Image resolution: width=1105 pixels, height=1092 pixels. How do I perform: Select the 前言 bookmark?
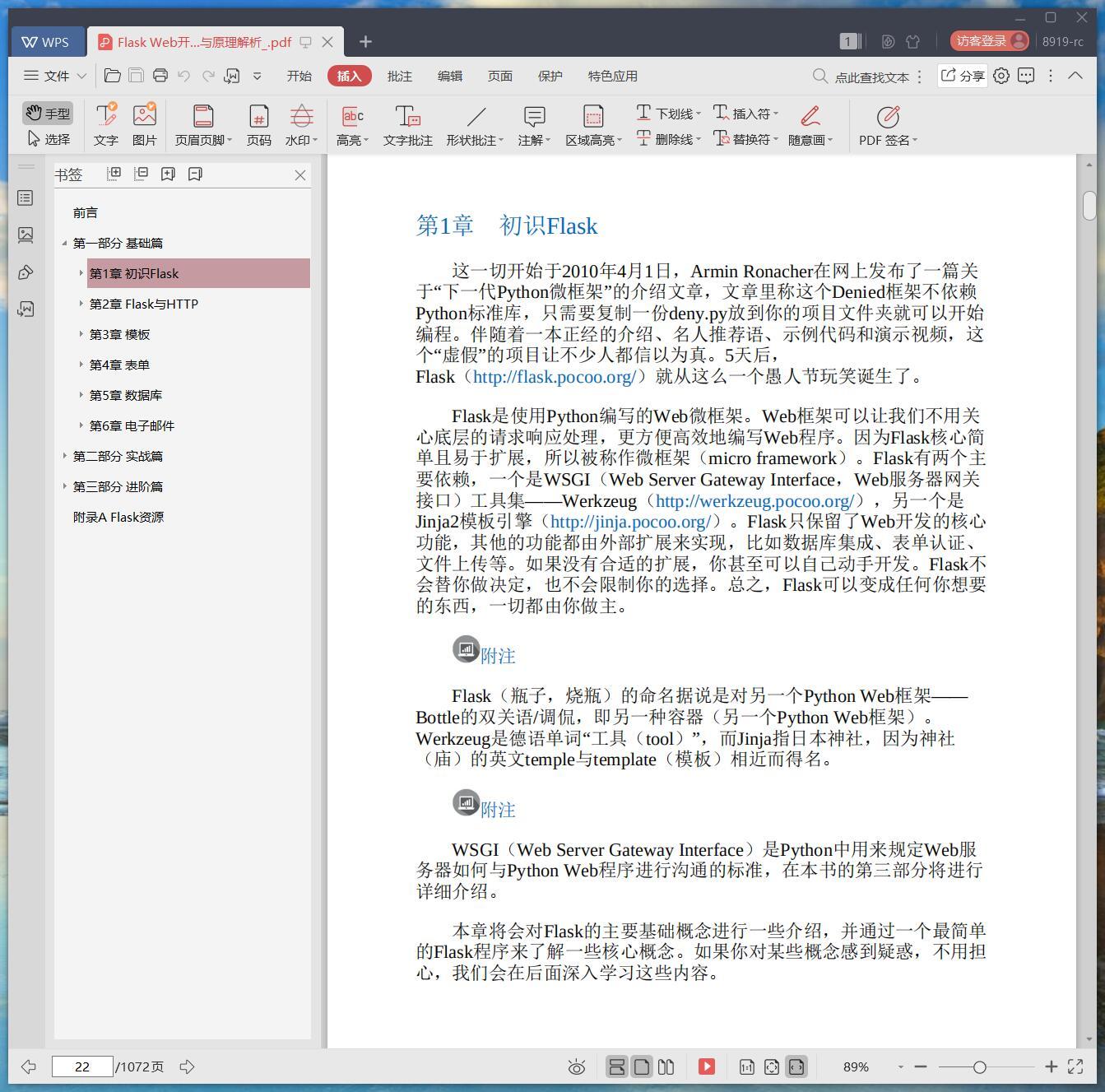[86, 212]
